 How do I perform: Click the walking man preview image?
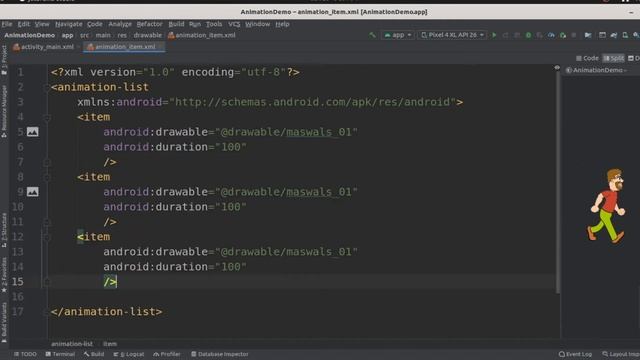pyautogui.click(x=606, y=206)
